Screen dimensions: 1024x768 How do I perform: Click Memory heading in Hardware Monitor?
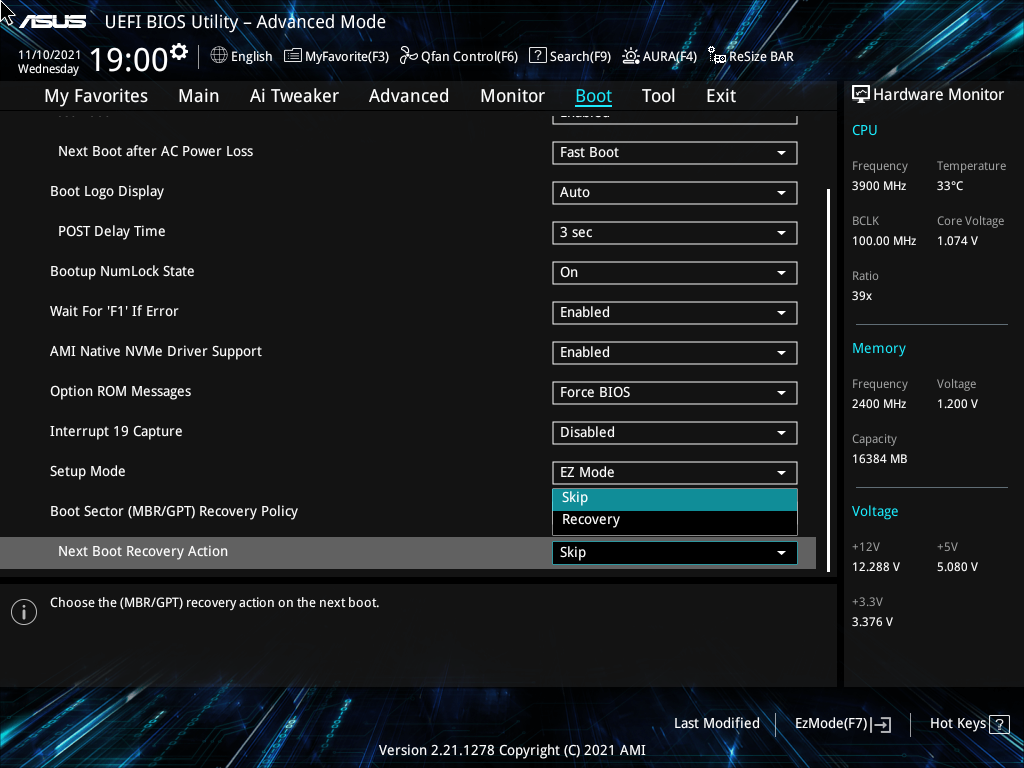coord(879,349)
